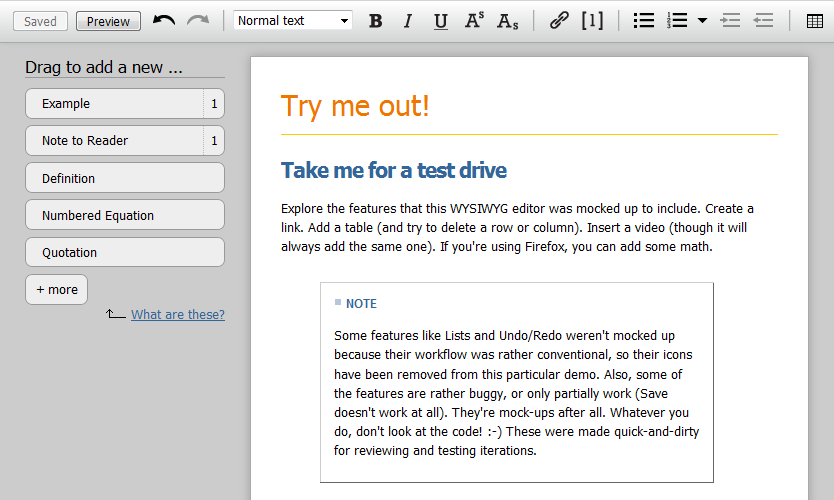Screen dimensions: 834x500
Task: Insert a footnote reference [1]
Action: tap(592, 21)
